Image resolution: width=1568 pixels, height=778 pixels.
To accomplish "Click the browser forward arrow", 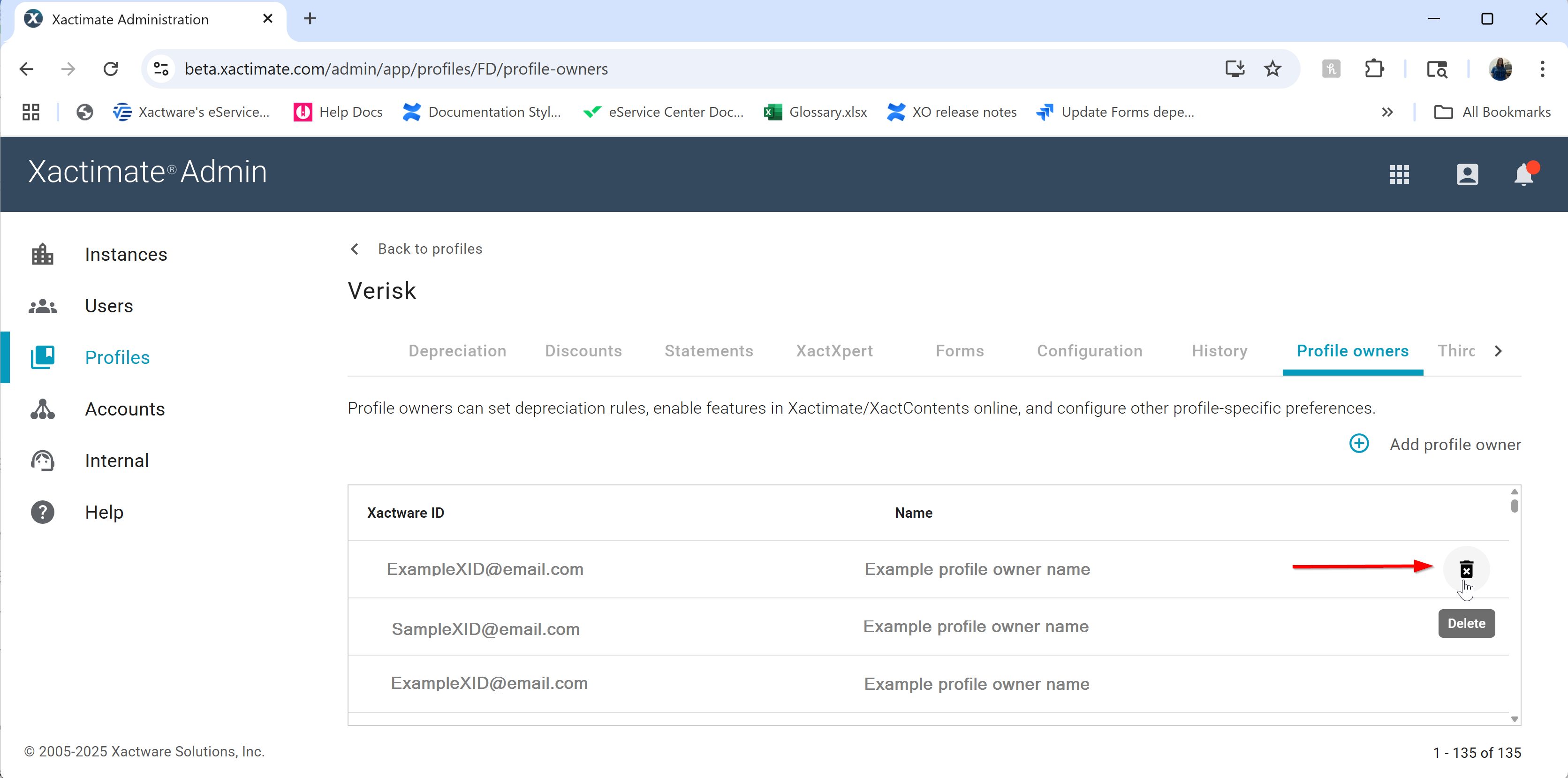I will click(68, 69).
